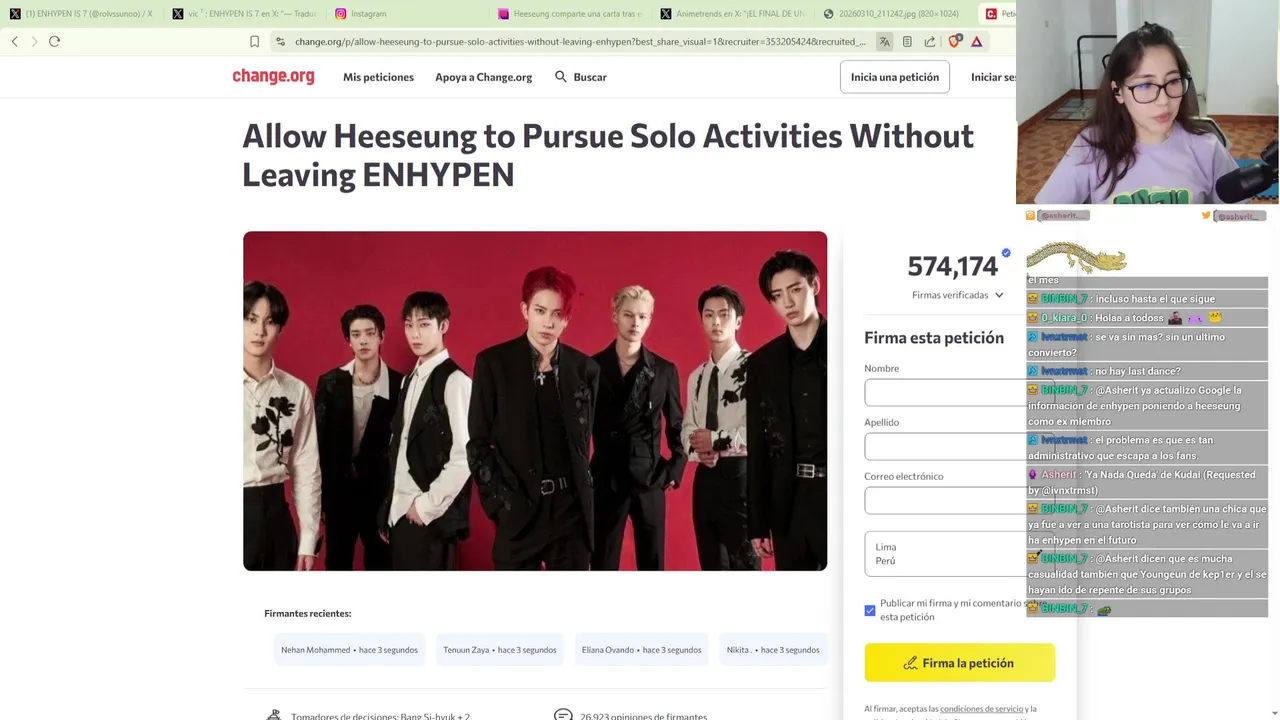Click the yellow 'Firma la petición' button

(x=958, y=663)
